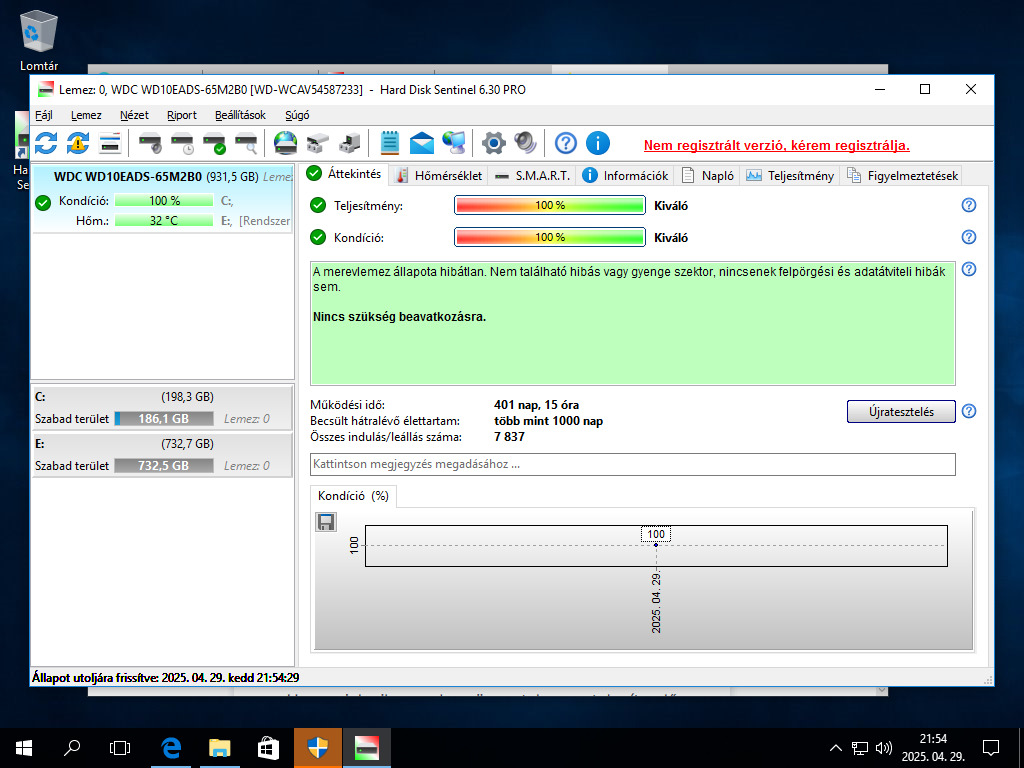Viewport: 1024px width, 768px height.
Task: Click the disk with speaker toolbar icon
Action: [151, 142]
